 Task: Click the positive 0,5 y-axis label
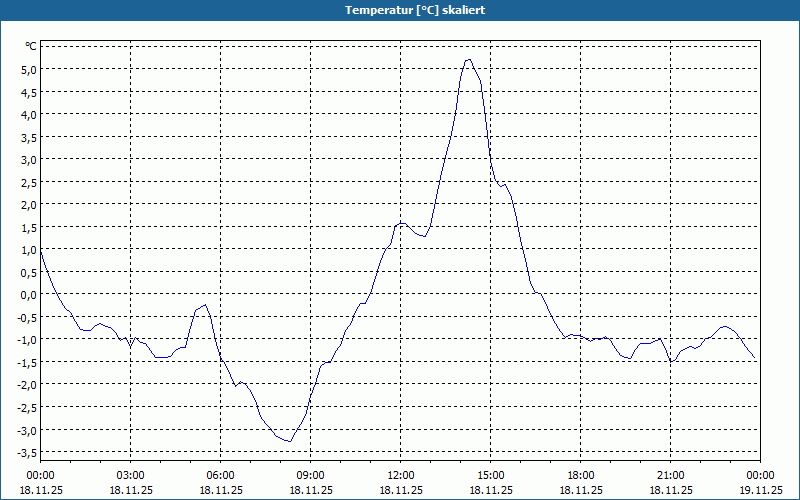[29, 272]
